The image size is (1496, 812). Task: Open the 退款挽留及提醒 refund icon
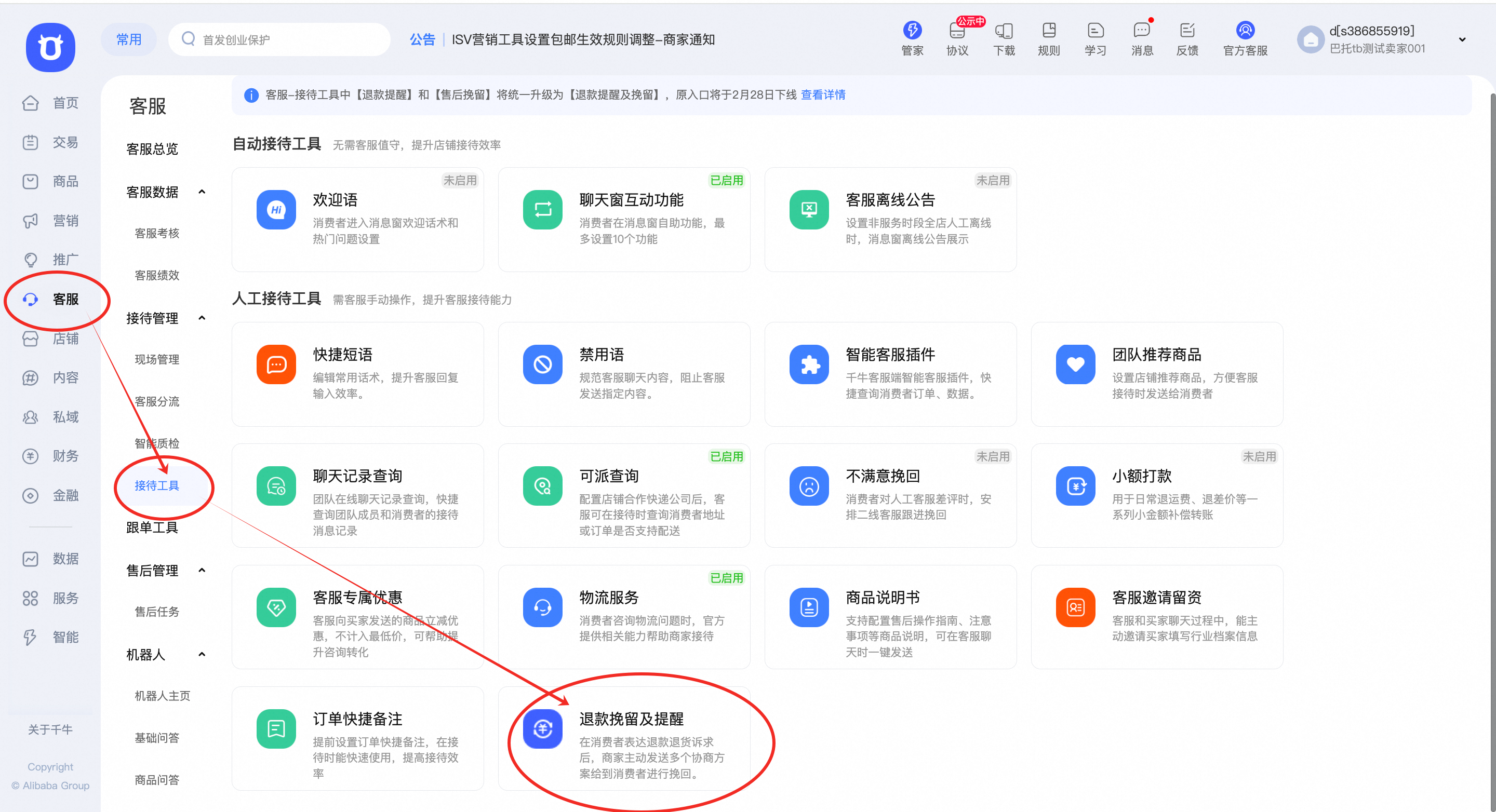542,728
